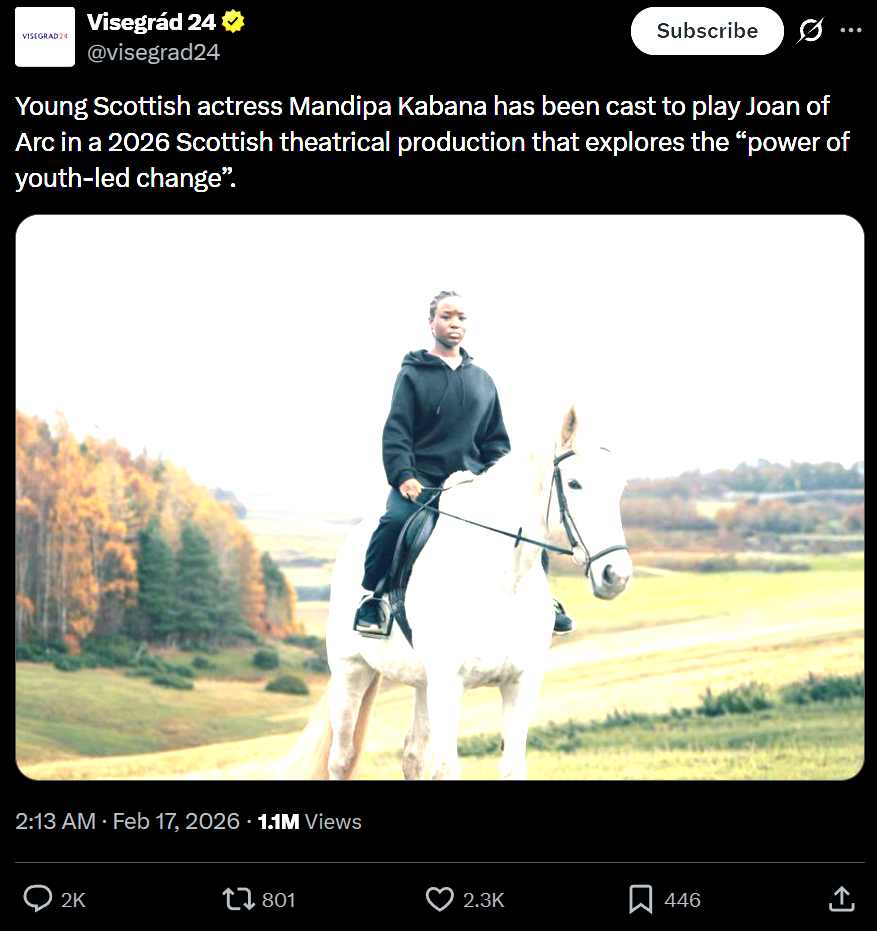Enlarge the white horse rider photo

click(x=440, y=497)
